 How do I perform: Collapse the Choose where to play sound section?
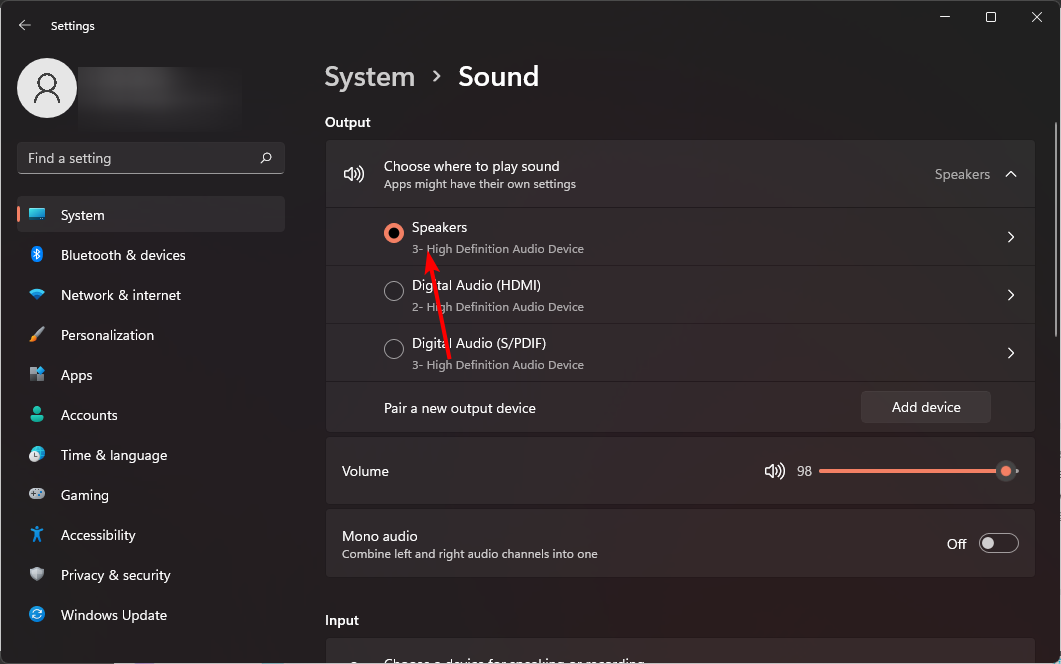(1010, 173)
